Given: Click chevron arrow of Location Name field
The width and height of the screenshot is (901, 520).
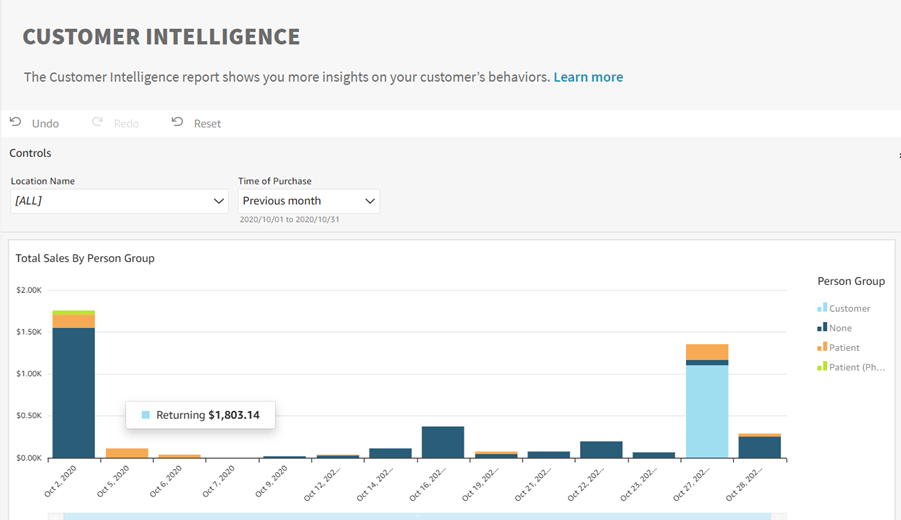Looking at the screenshot, I should point(218,201).
